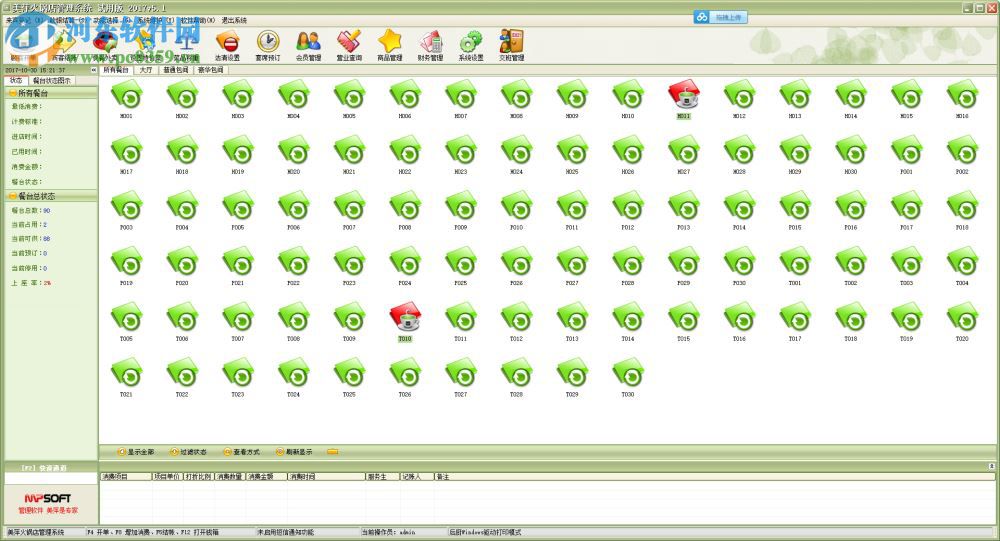Screen dimensions: 1000x541
Task: Click 备注 column header
Action: [x=714, y=477]
